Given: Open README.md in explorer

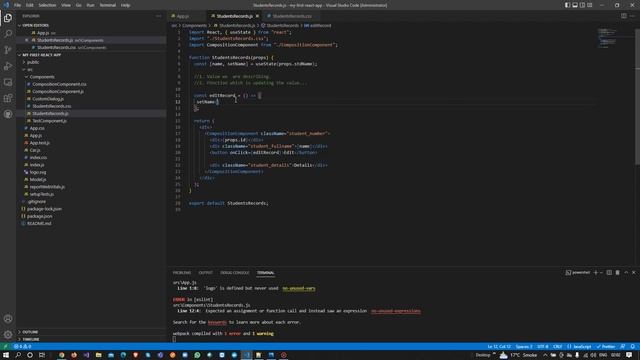Looking at the screenshot, I should [39, 223].
